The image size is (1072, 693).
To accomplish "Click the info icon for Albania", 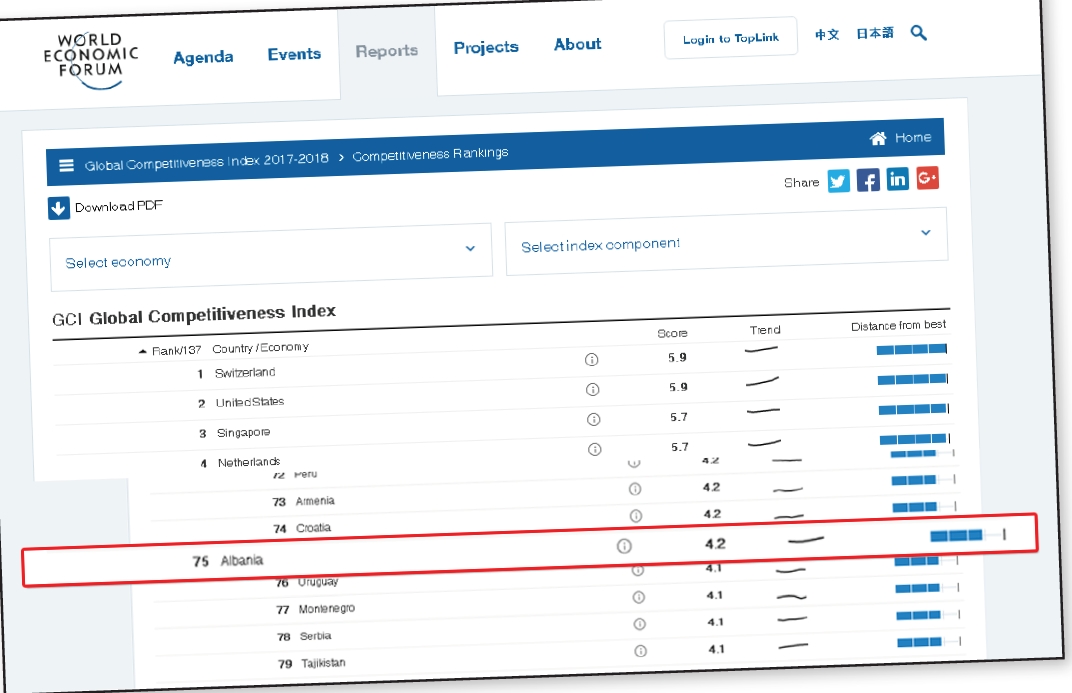I will 625,546.
